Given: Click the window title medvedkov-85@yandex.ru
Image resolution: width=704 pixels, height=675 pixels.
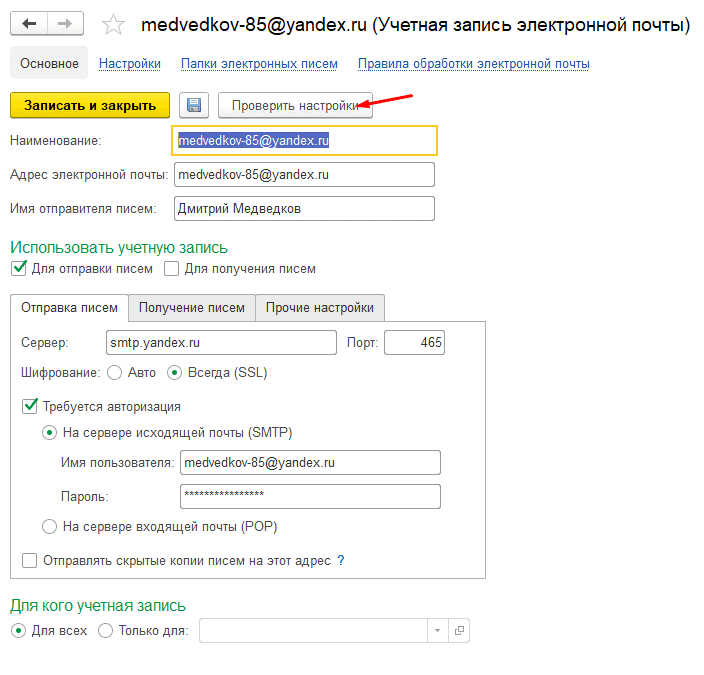Looking at the screenshot, I should point(254,25).
